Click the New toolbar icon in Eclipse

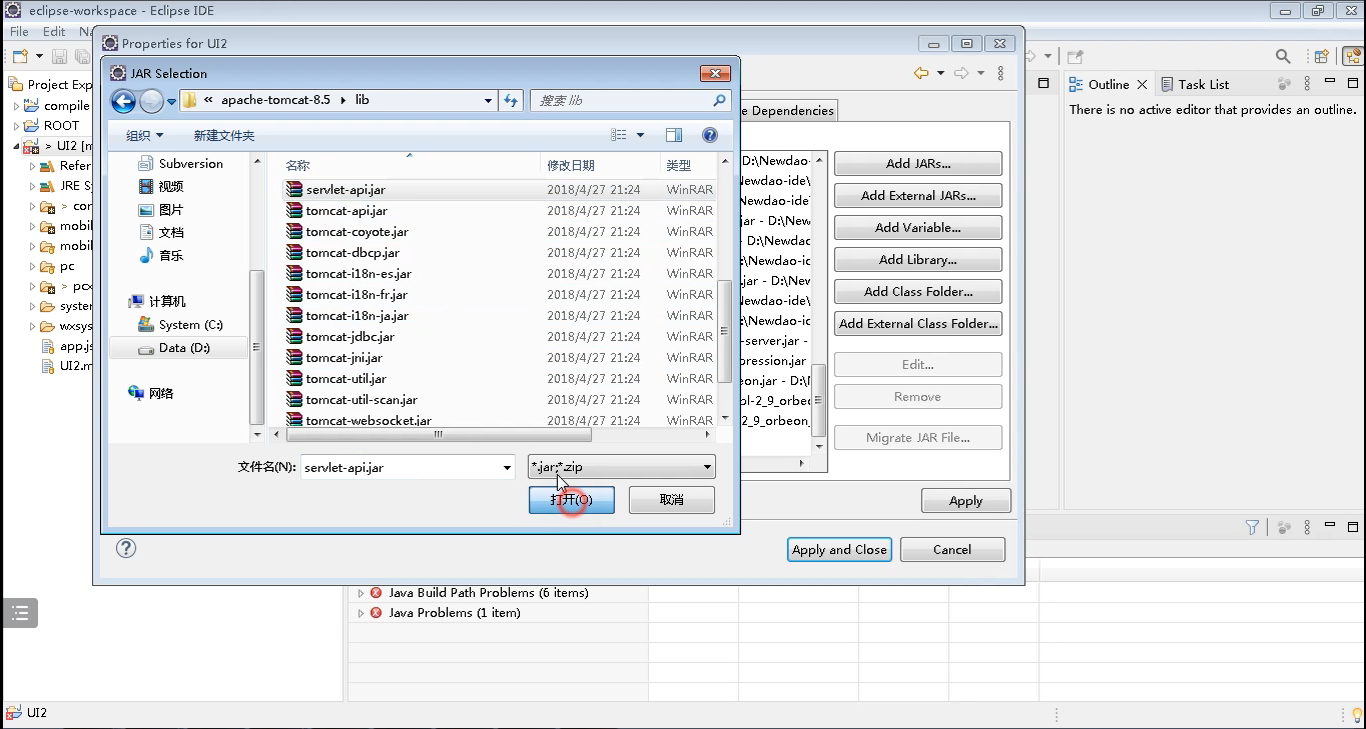20,57
